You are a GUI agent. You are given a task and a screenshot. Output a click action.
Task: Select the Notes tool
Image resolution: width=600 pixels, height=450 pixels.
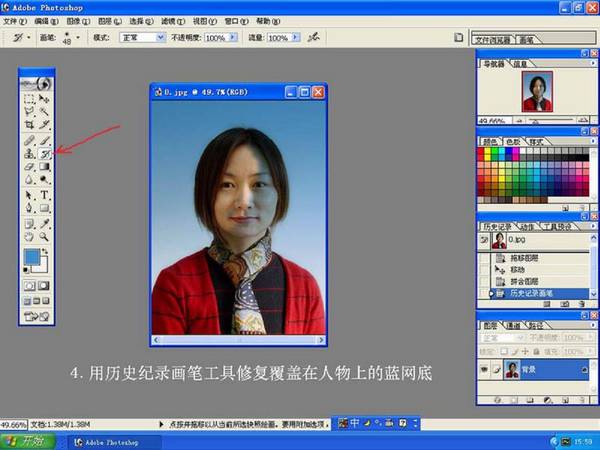click(29, 224)
